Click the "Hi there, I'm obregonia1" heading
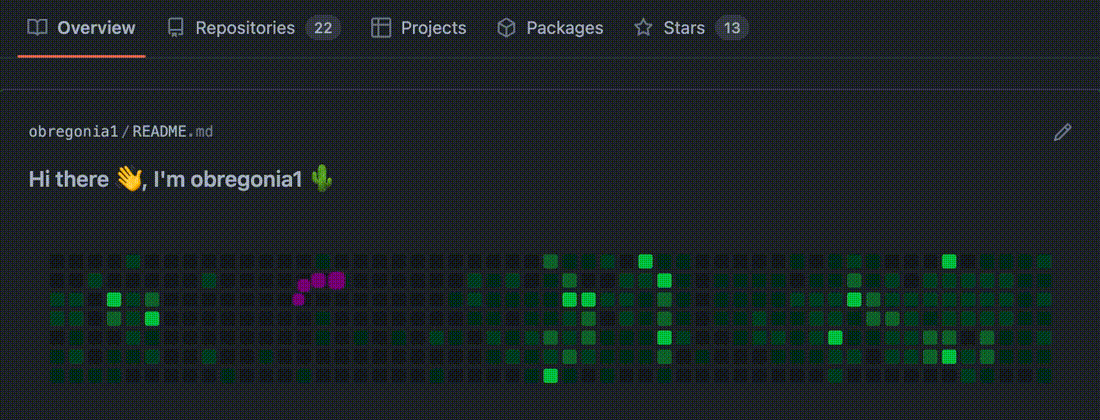The width and height of the screenshot is (1100, 420). click(x=181, y=179)
